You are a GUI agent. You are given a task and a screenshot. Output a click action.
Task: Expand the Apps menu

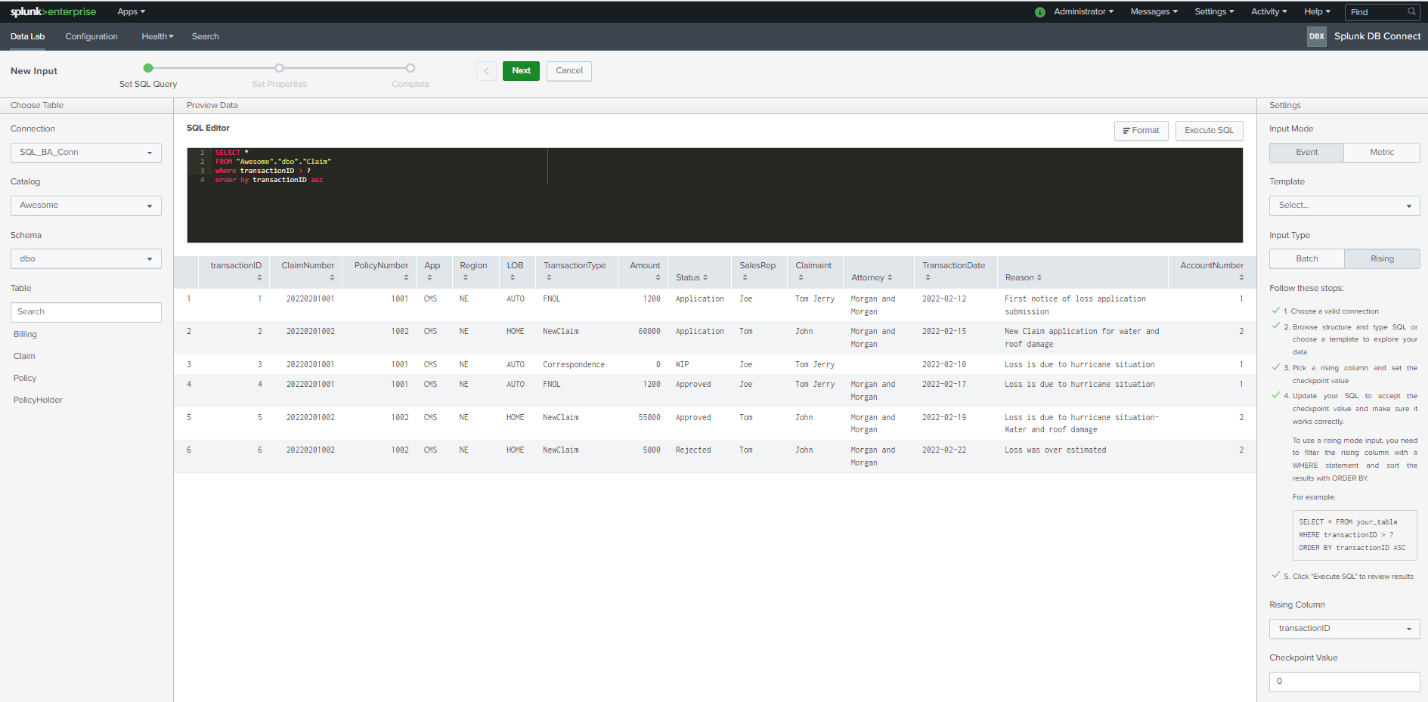pos(131,12)
